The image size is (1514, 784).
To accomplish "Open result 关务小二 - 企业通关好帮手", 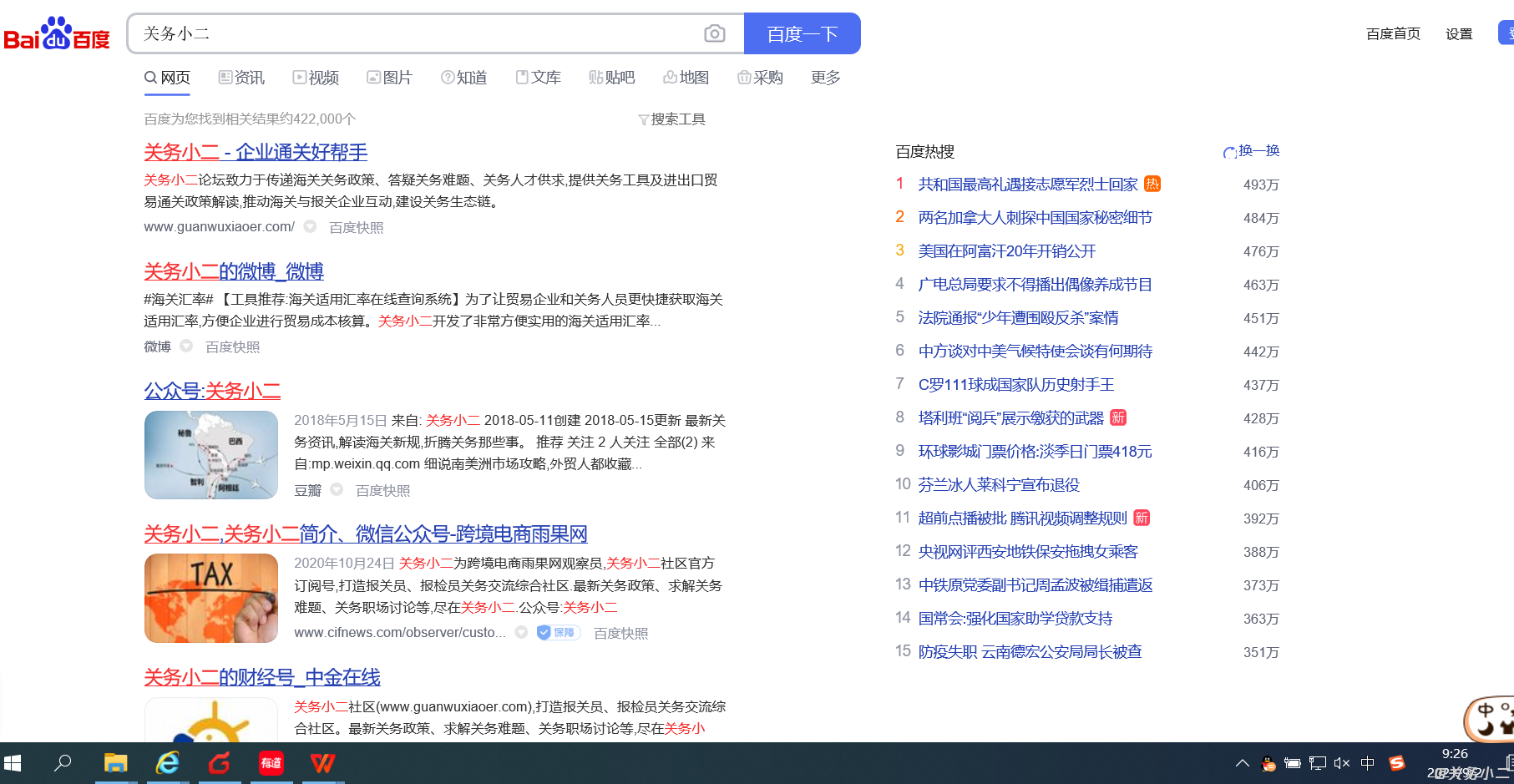I will [256, 152].
